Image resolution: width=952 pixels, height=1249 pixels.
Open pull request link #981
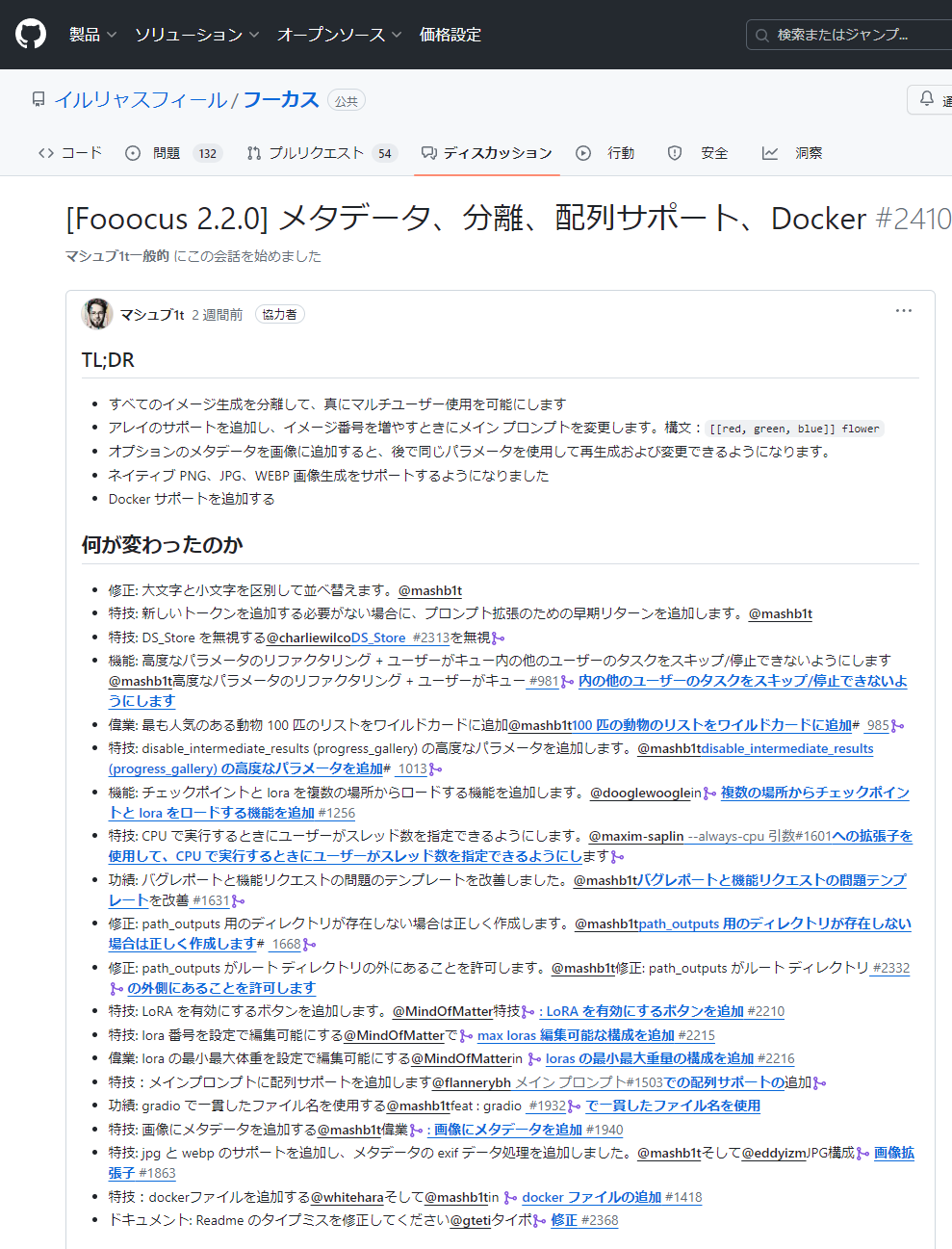[x=543, y=681]
